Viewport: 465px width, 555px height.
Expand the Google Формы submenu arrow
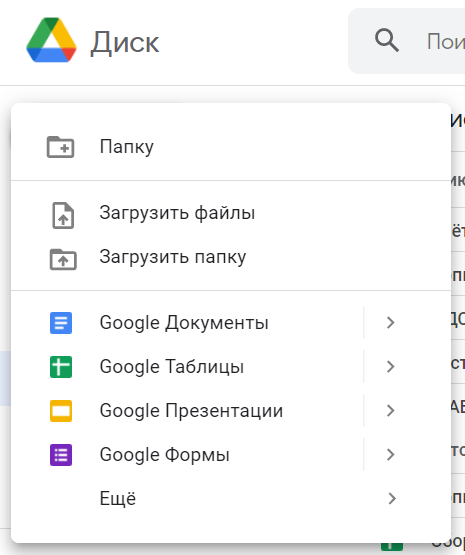[x=391, y=454]
